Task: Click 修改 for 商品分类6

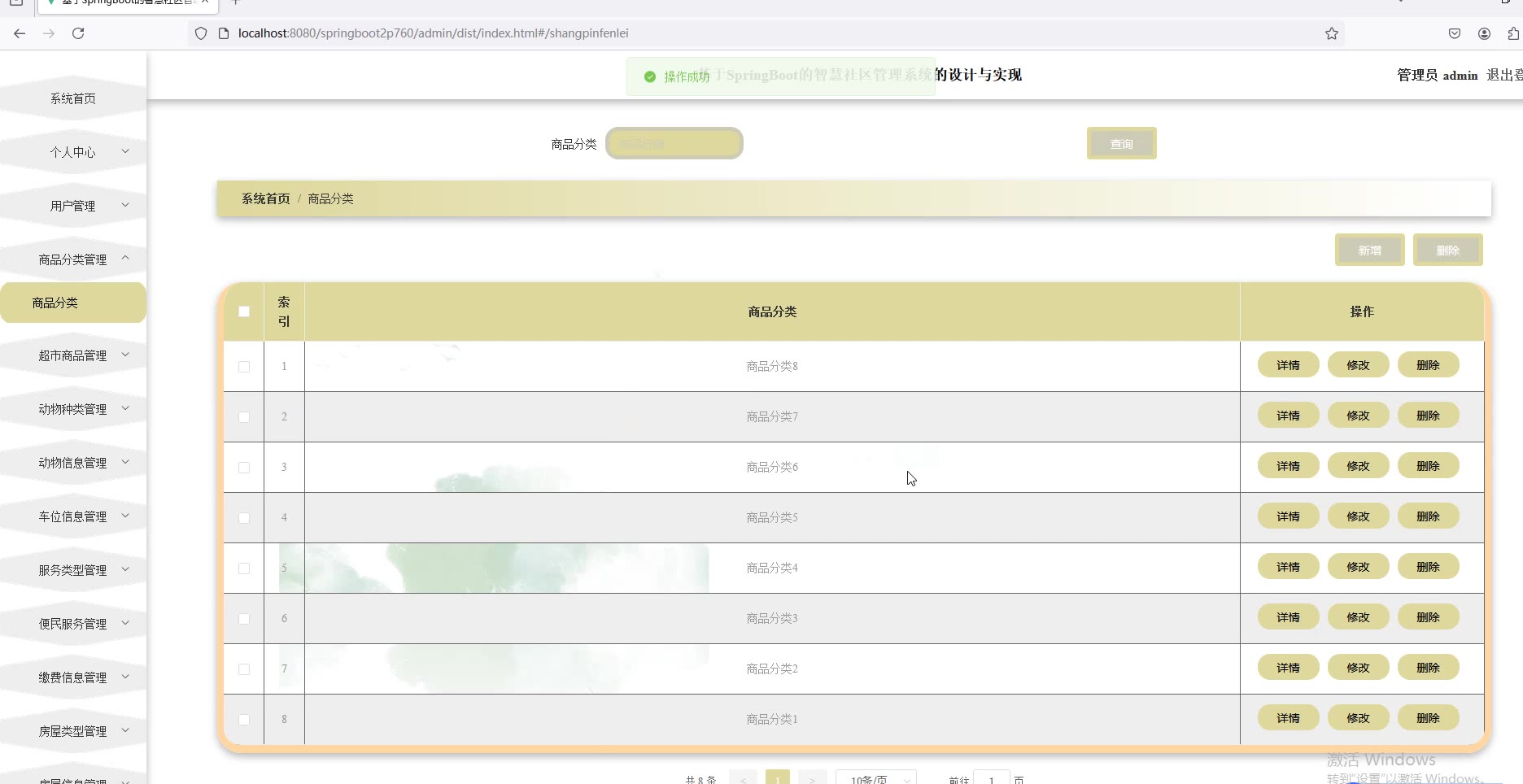Action: (1358, 466)
